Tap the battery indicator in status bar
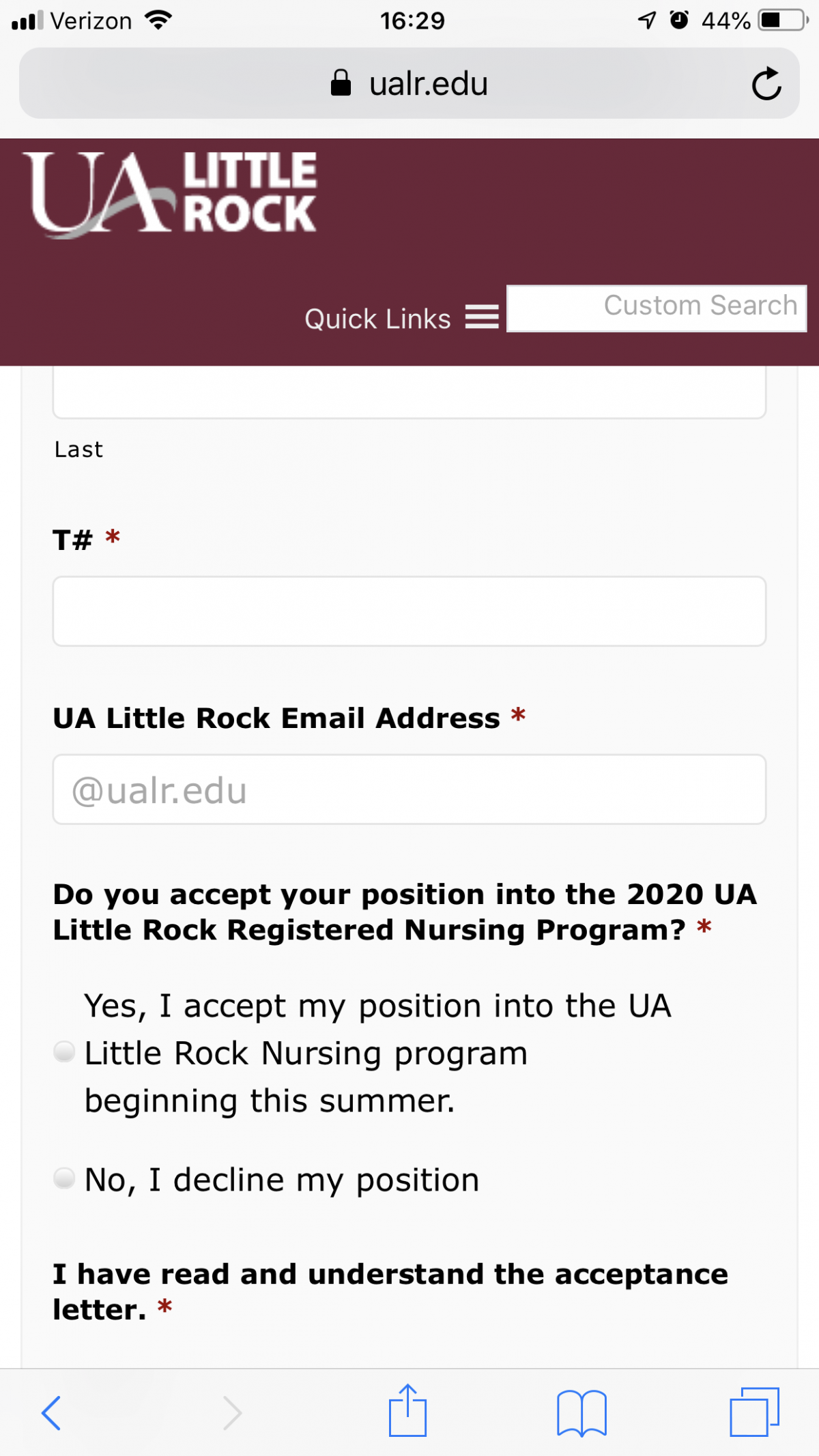The height and width of the screenshot is (1456, 819). (784, 20)
